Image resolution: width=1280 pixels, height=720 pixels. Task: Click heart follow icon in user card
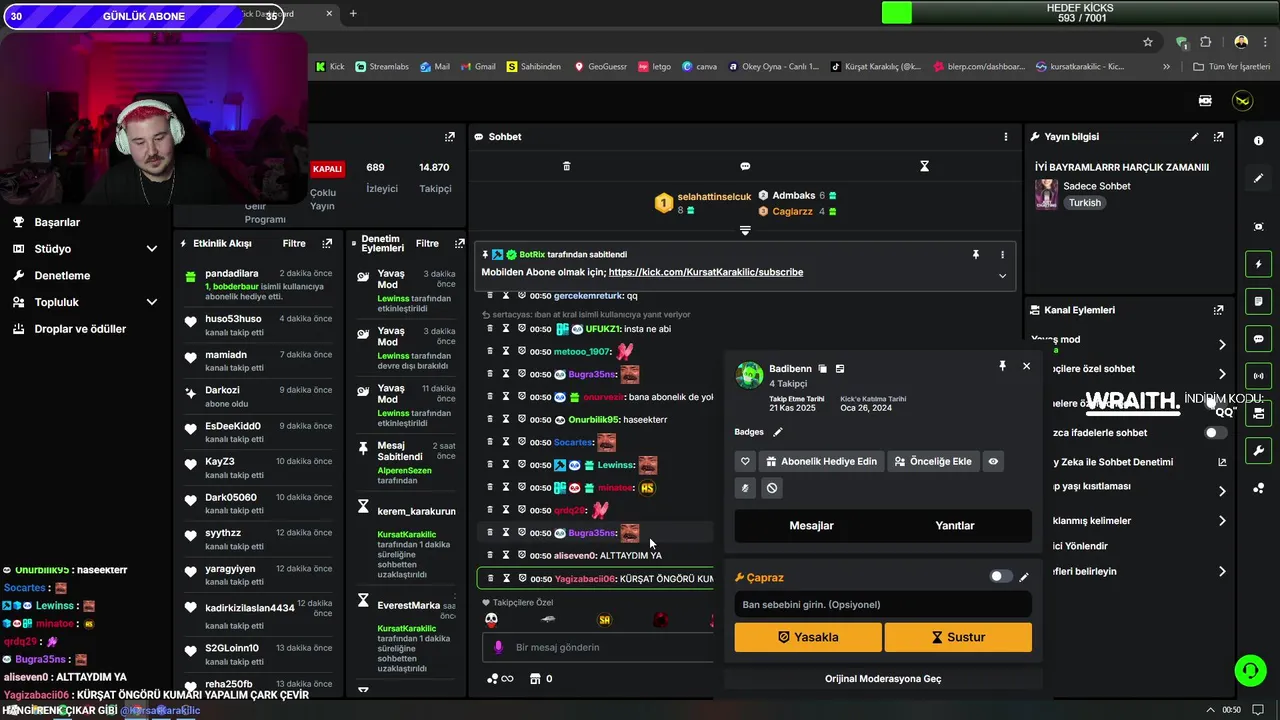point(745,461)
